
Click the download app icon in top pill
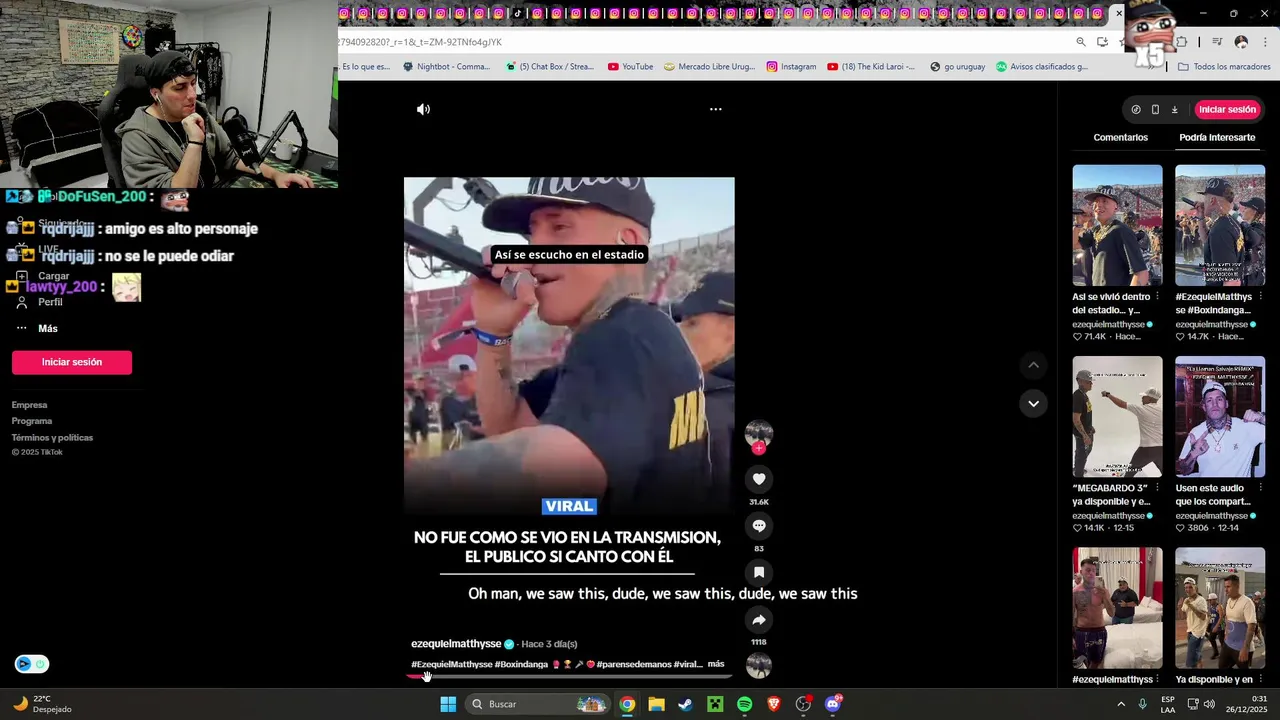1175,110
